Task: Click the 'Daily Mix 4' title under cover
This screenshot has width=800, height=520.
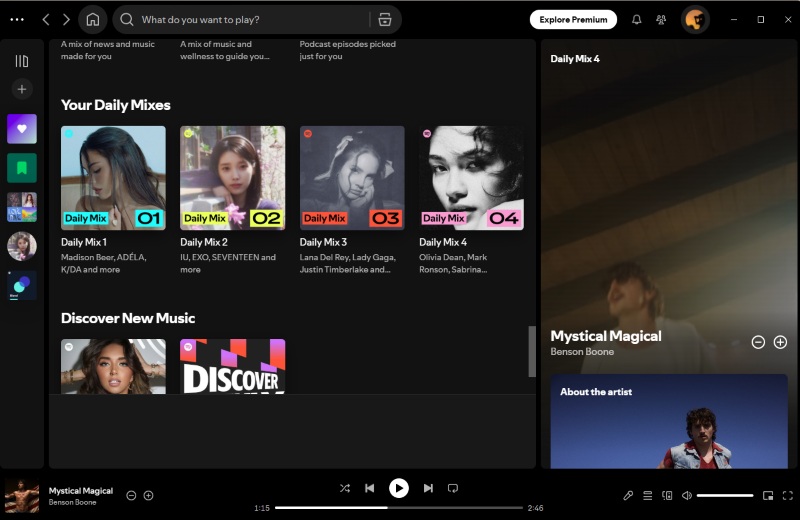Action: pyautogui.click(x=443, y=242)
